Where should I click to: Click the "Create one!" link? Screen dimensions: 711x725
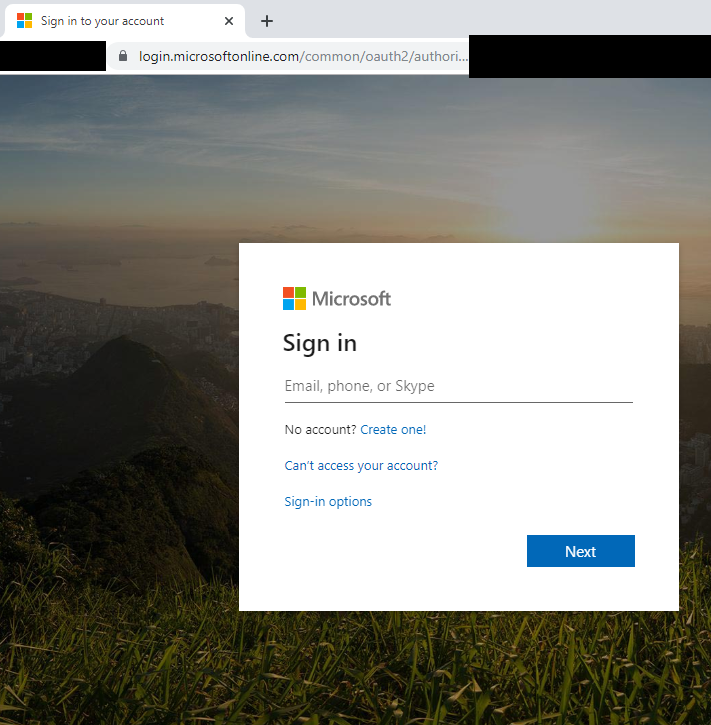393,430
